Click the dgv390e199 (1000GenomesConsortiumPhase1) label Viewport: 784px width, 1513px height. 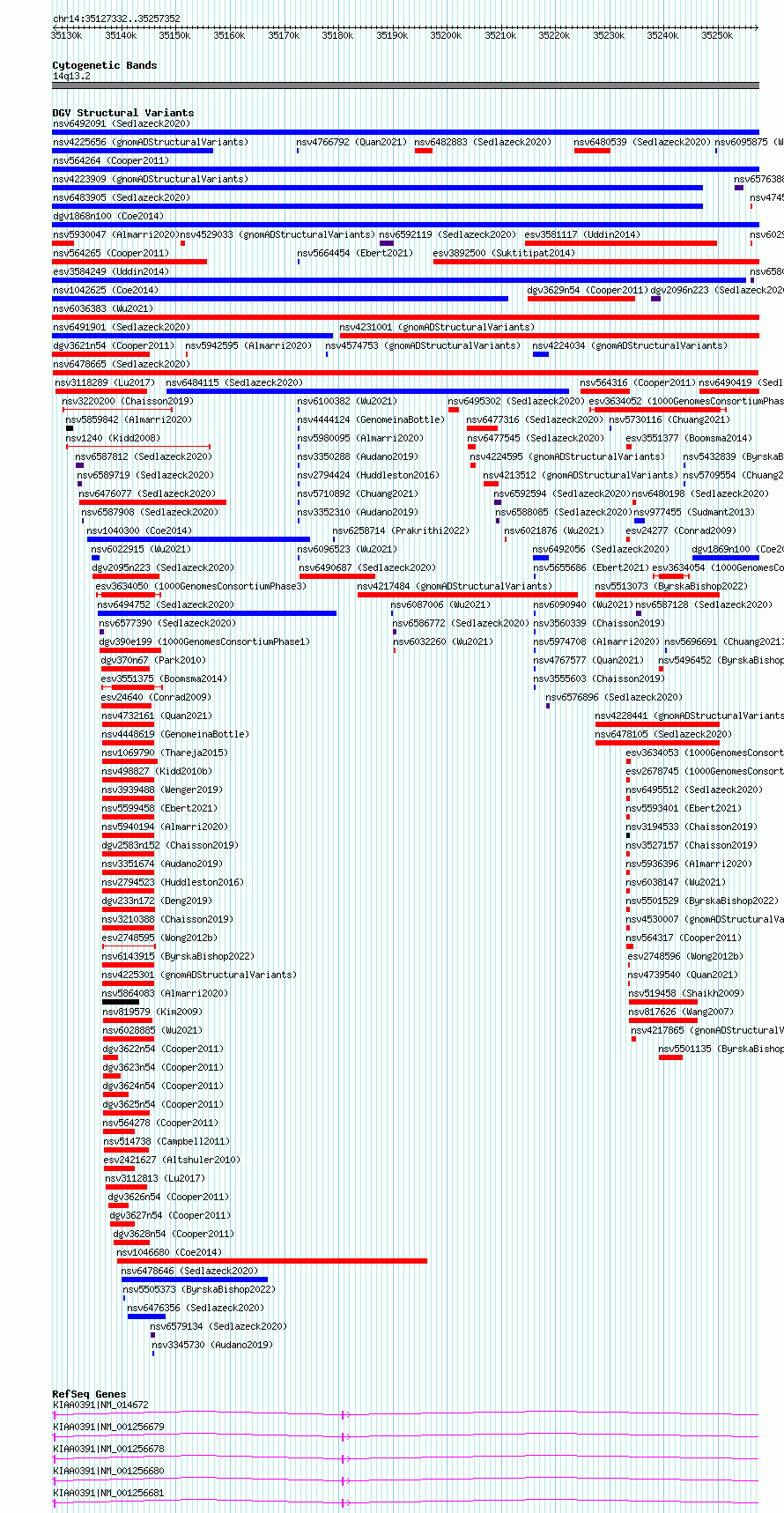(x=204, y=642)
